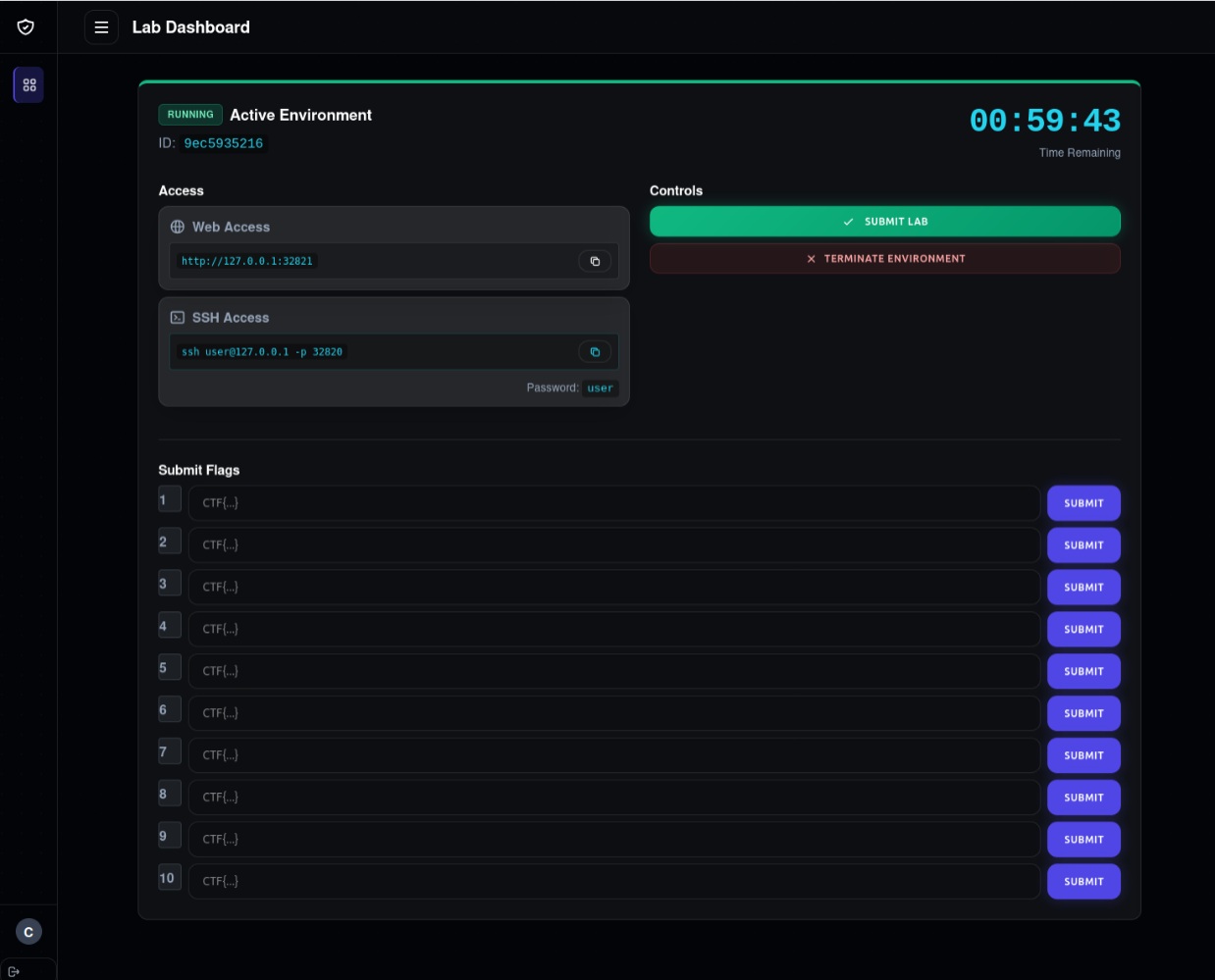The width and height of the screenshot is (1215, 980).
Task: Click the environment ID 9ec5935216
Action: [224, 143]
